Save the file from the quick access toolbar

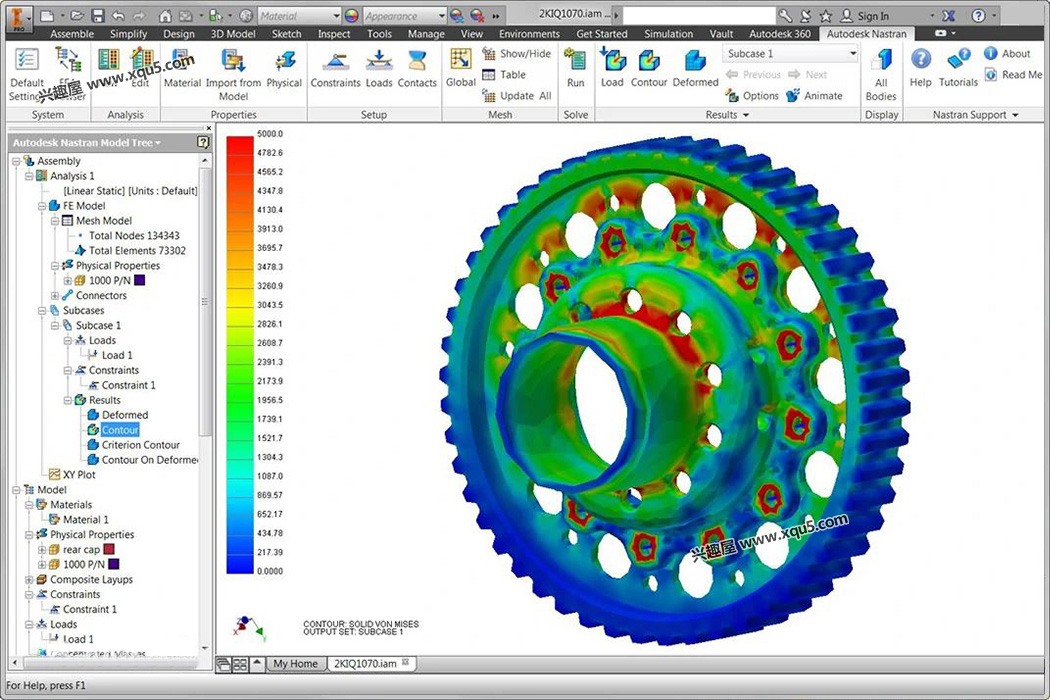pyautogui.click(x=98, y=15)
